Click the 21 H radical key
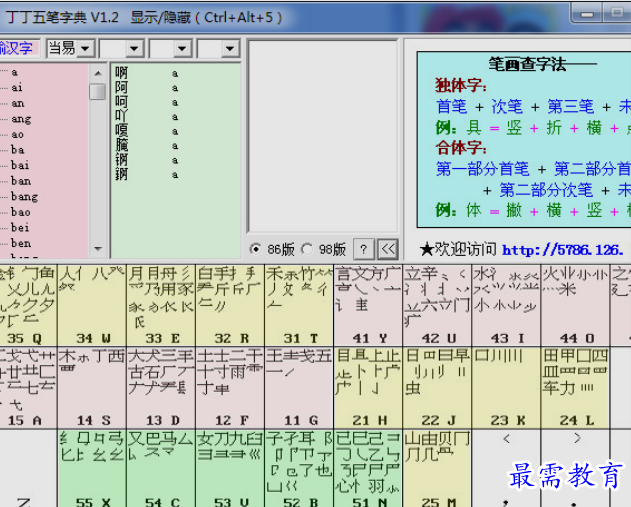This screenshot has width=631, height=507. click(x=368, y=387)
